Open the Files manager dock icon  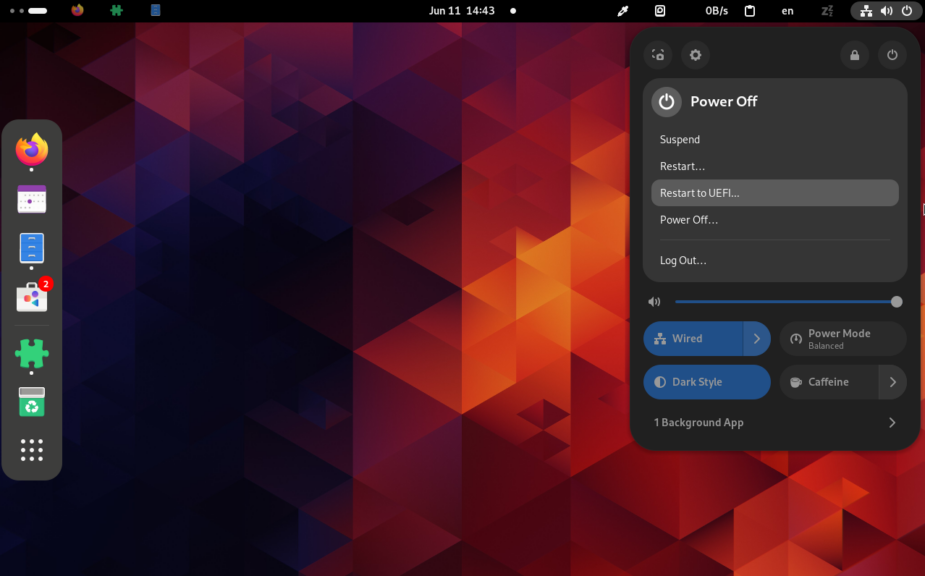pos(32,248)
